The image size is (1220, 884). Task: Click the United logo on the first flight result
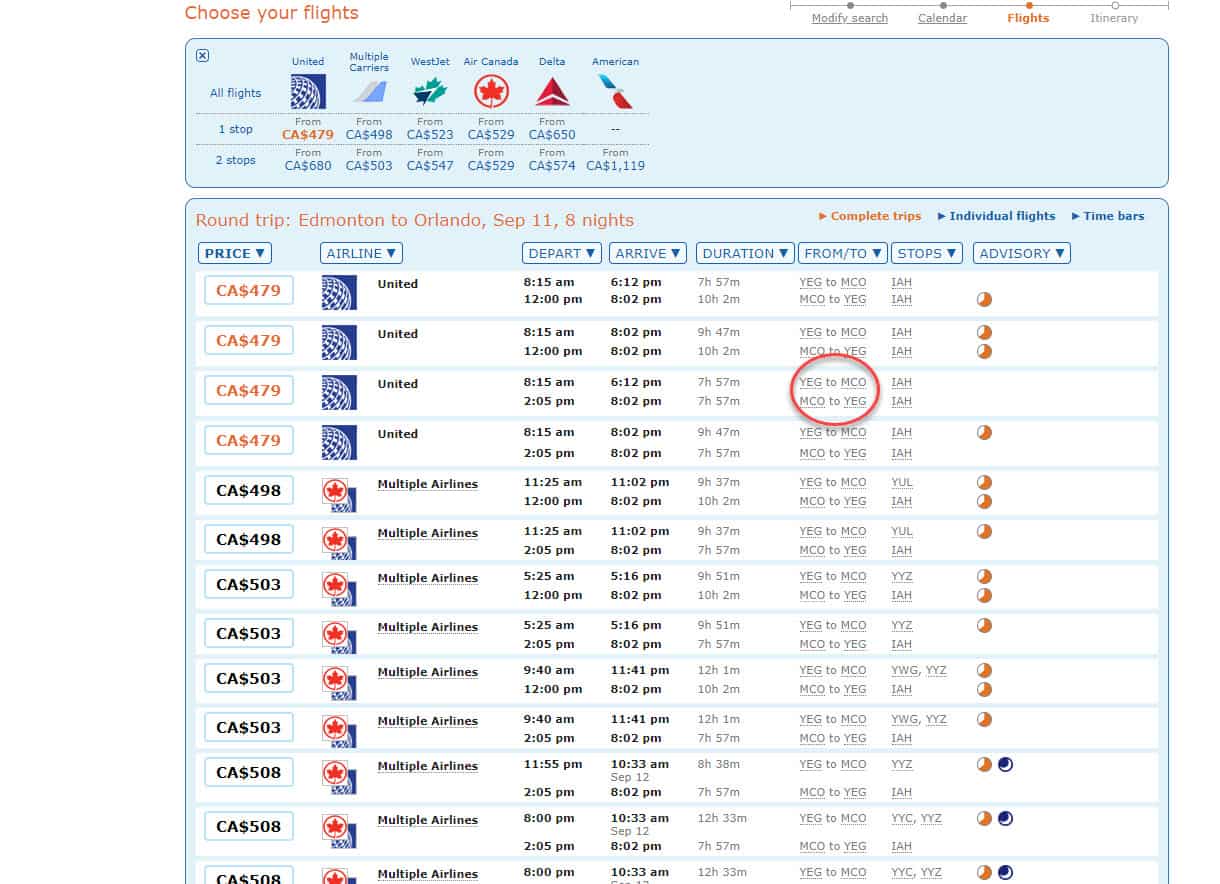(338, 291)
